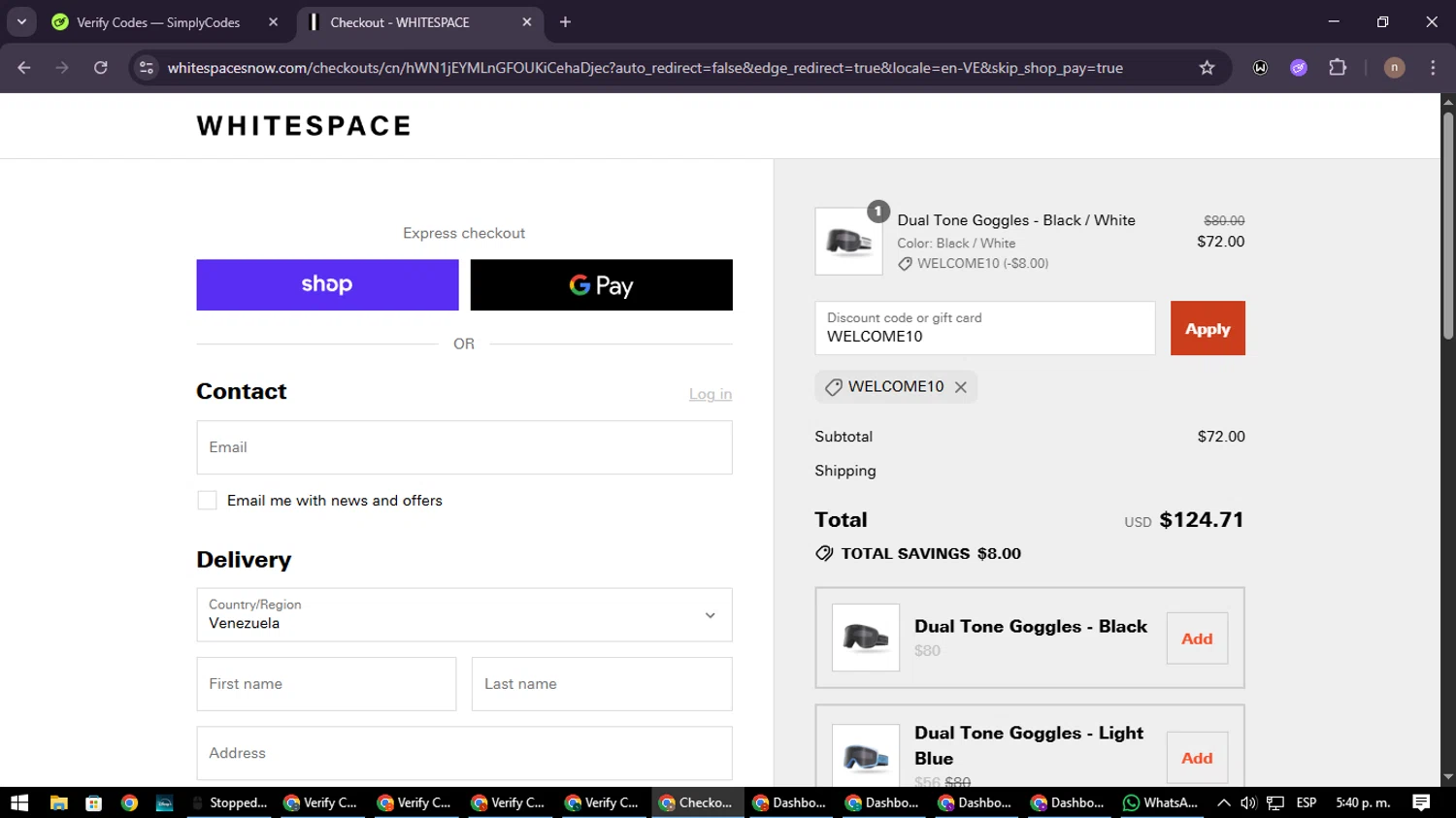The height and width of the screenshot is (818, 1456).
Task: Close the Verify Codes — SimplyCodes tab
Action: [273, 22]
